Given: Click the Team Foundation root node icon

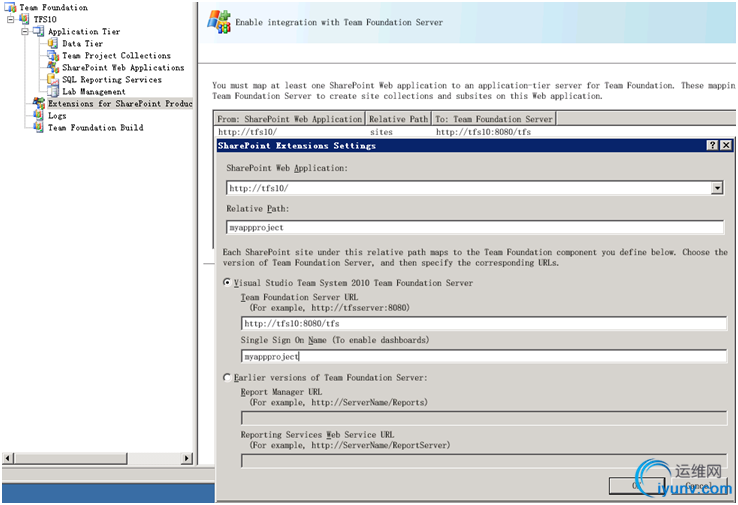Looking at the screenshot, I should click(10, 8).
